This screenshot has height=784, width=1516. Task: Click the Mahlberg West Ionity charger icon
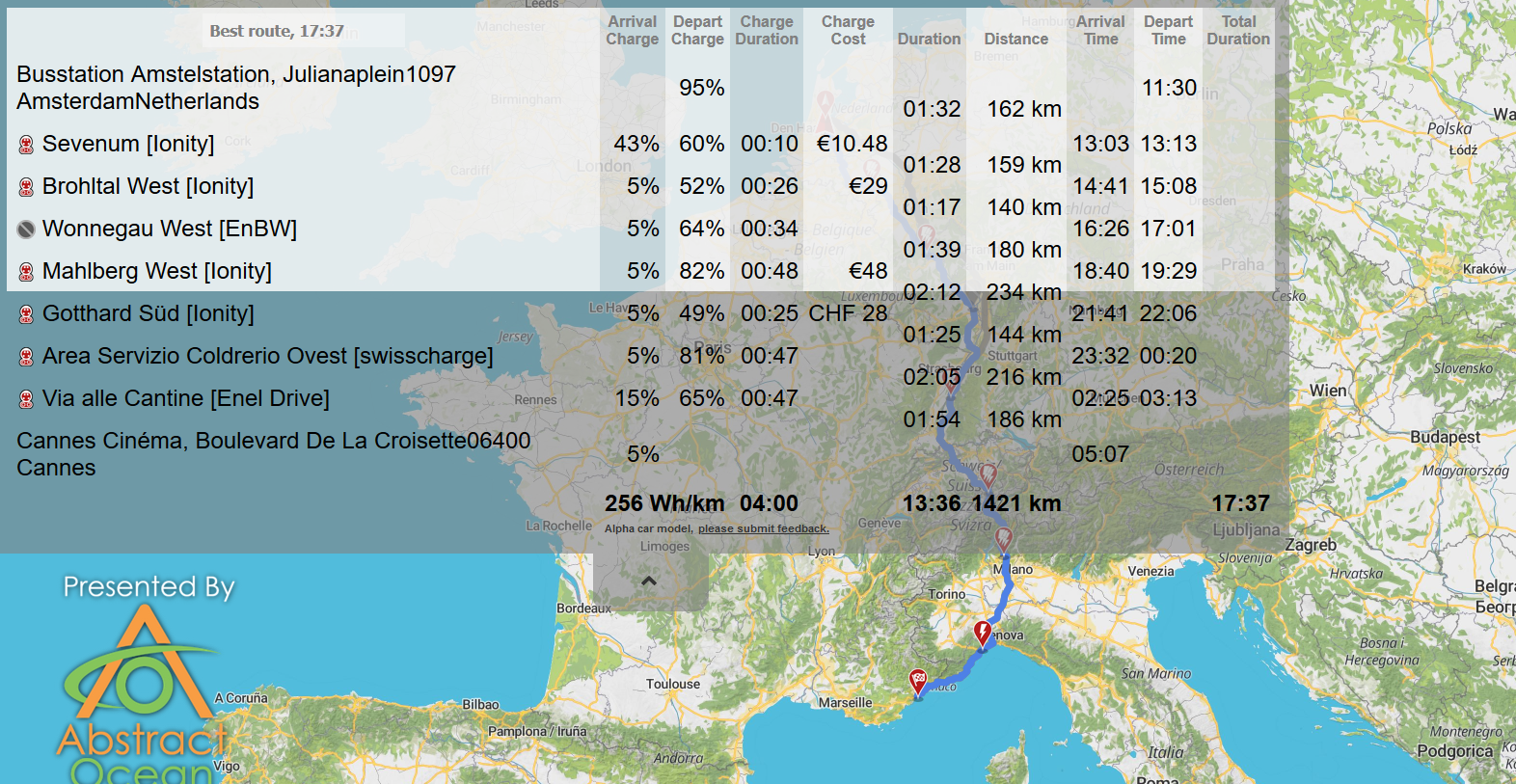coord(26,272)
